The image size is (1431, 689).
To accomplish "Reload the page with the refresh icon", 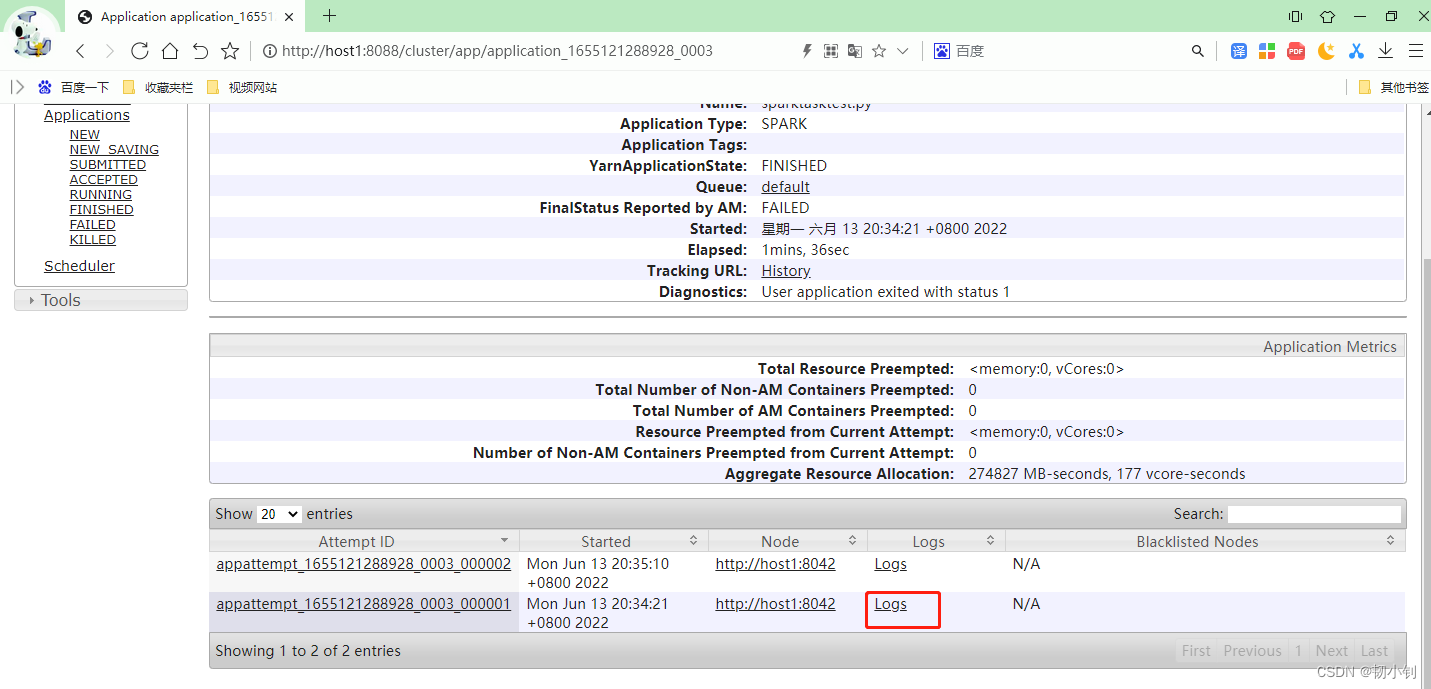I will 139,50.
